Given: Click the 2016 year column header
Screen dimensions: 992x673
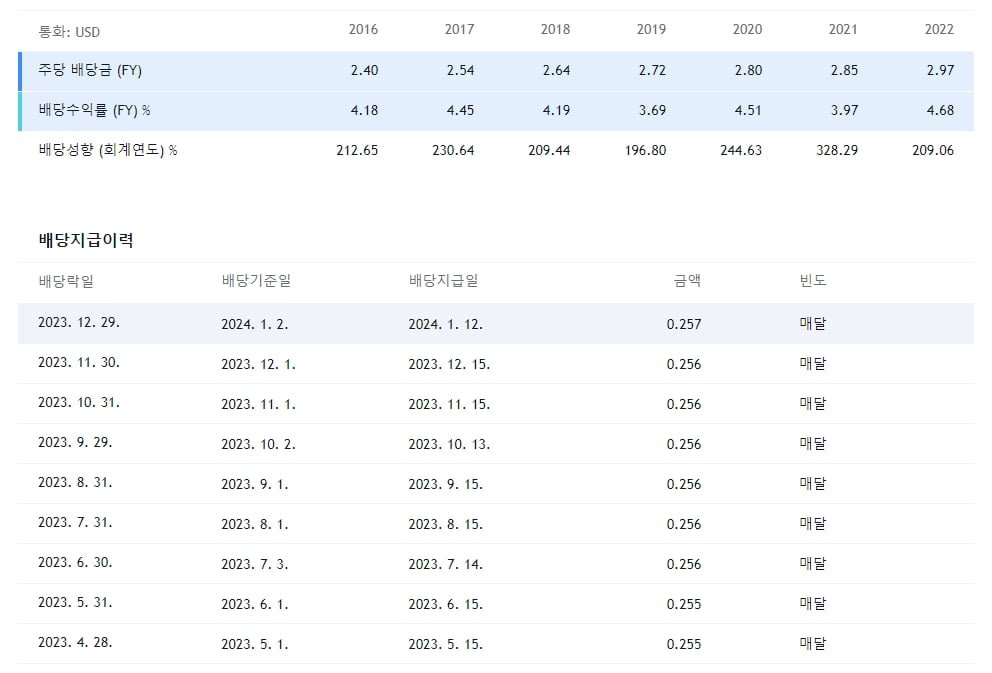Looking at the screenshot, I should [x=363, y=29].
